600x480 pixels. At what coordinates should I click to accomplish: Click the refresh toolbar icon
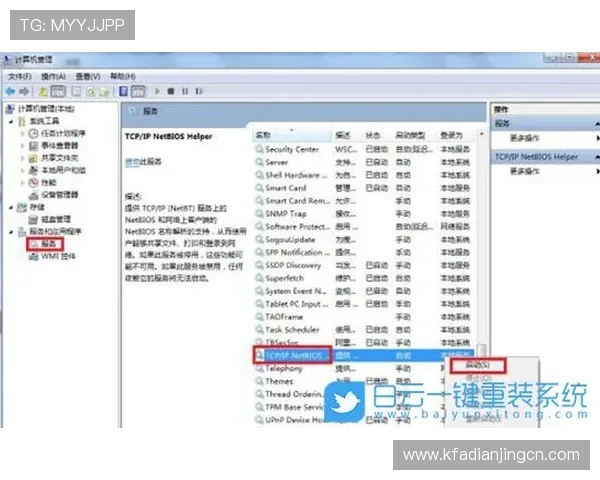91,92
